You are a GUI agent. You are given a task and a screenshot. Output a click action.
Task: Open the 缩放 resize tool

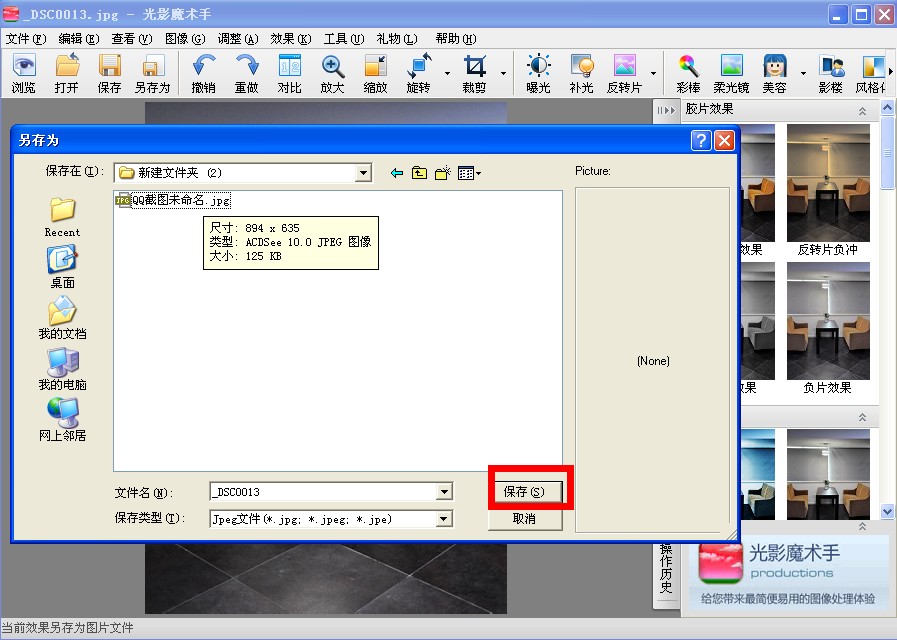(375, 73)
